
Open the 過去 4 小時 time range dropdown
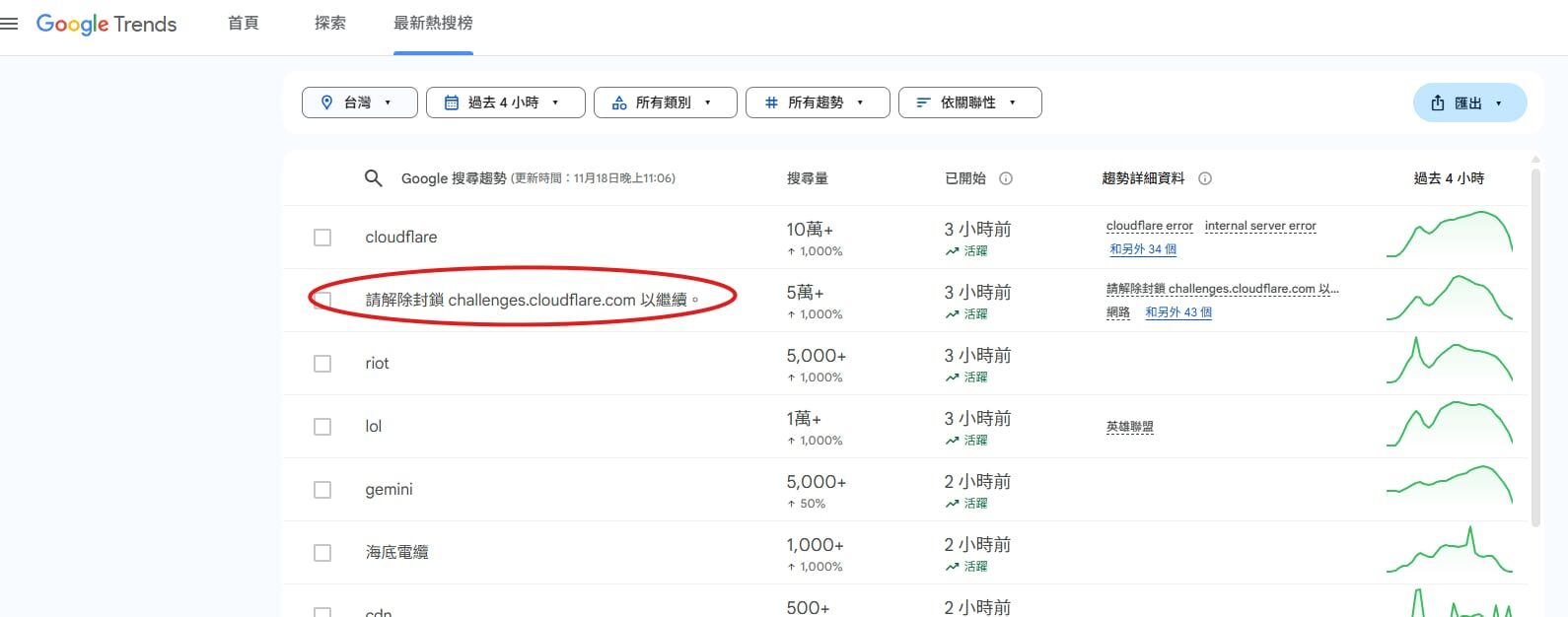point(506,103)
